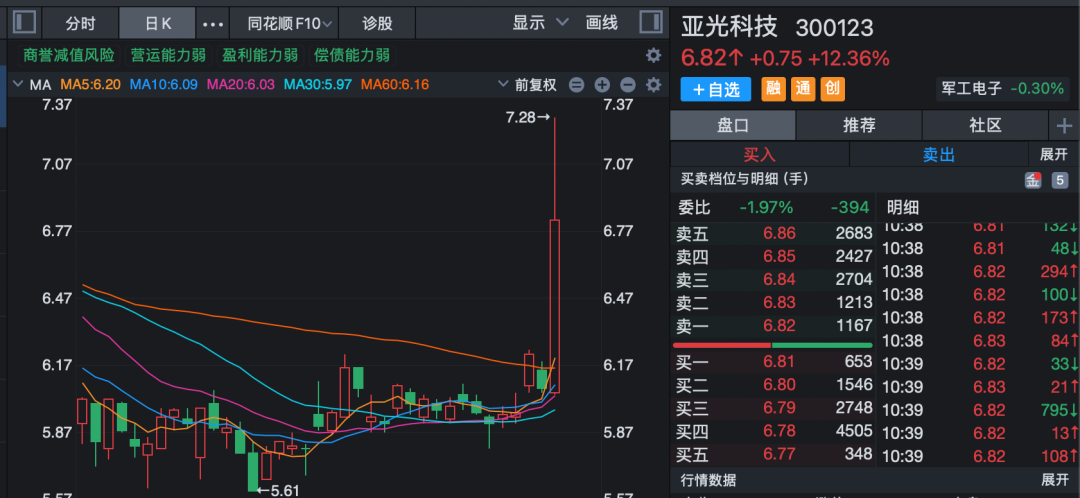Toggle the 5-level order depth button

tap(1059, 181)
